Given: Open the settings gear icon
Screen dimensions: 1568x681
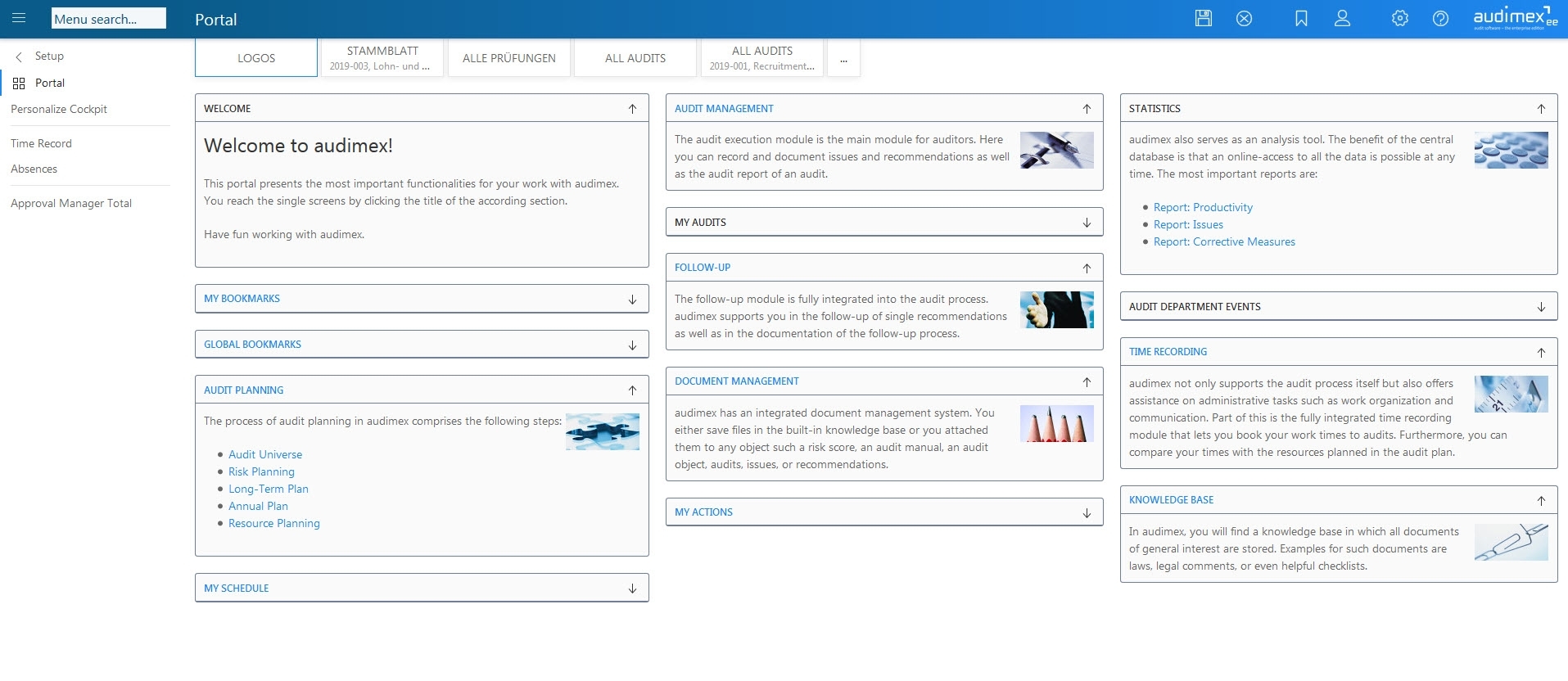Looking at the screenshot, I should tap(1400, 18).
